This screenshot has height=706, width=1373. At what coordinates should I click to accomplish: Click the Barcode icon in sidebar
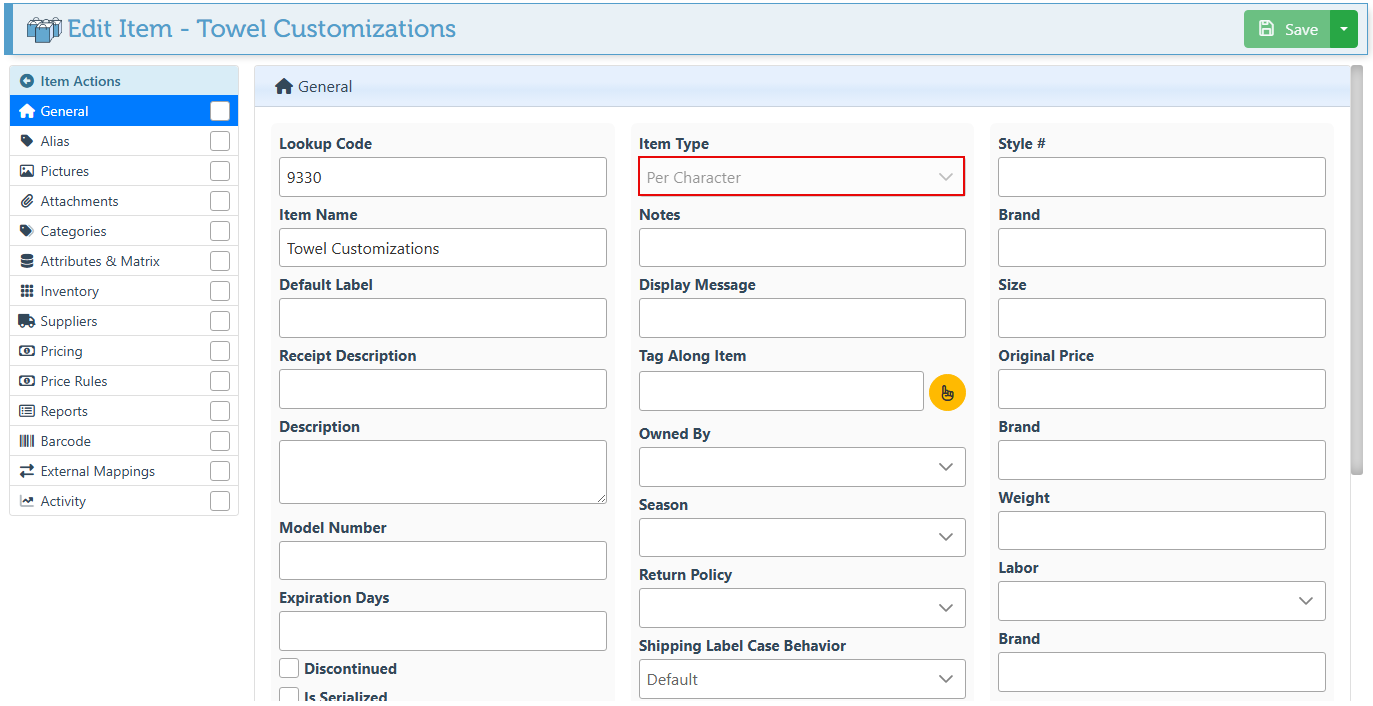[x=27, y=441]
